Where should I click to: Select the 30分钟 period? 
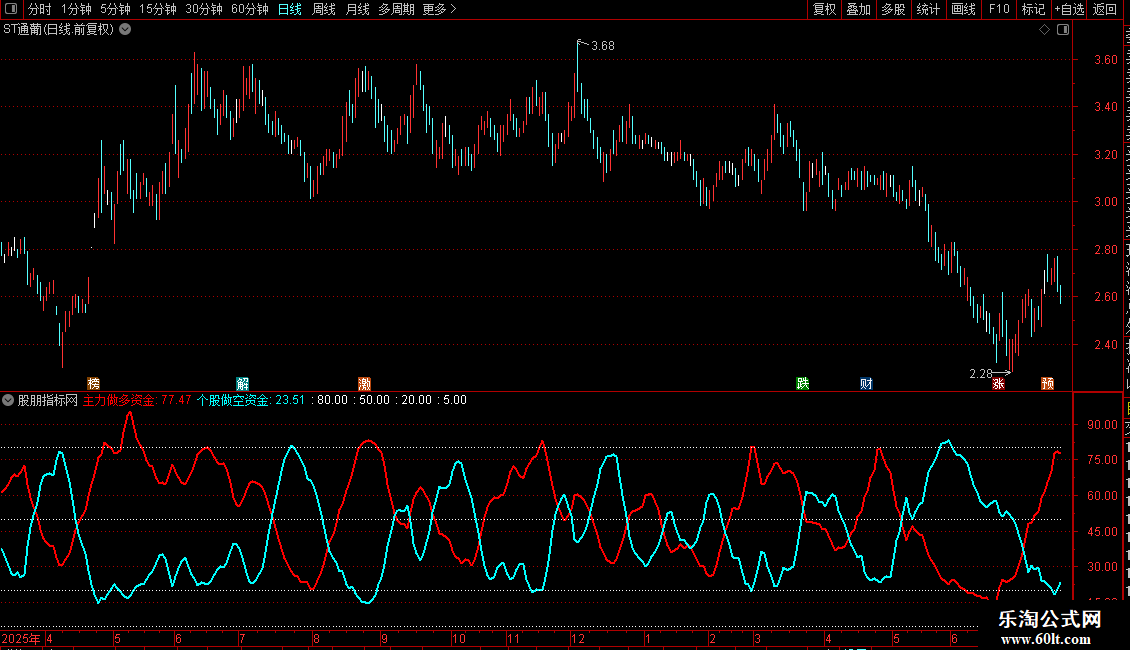point(204,9)
